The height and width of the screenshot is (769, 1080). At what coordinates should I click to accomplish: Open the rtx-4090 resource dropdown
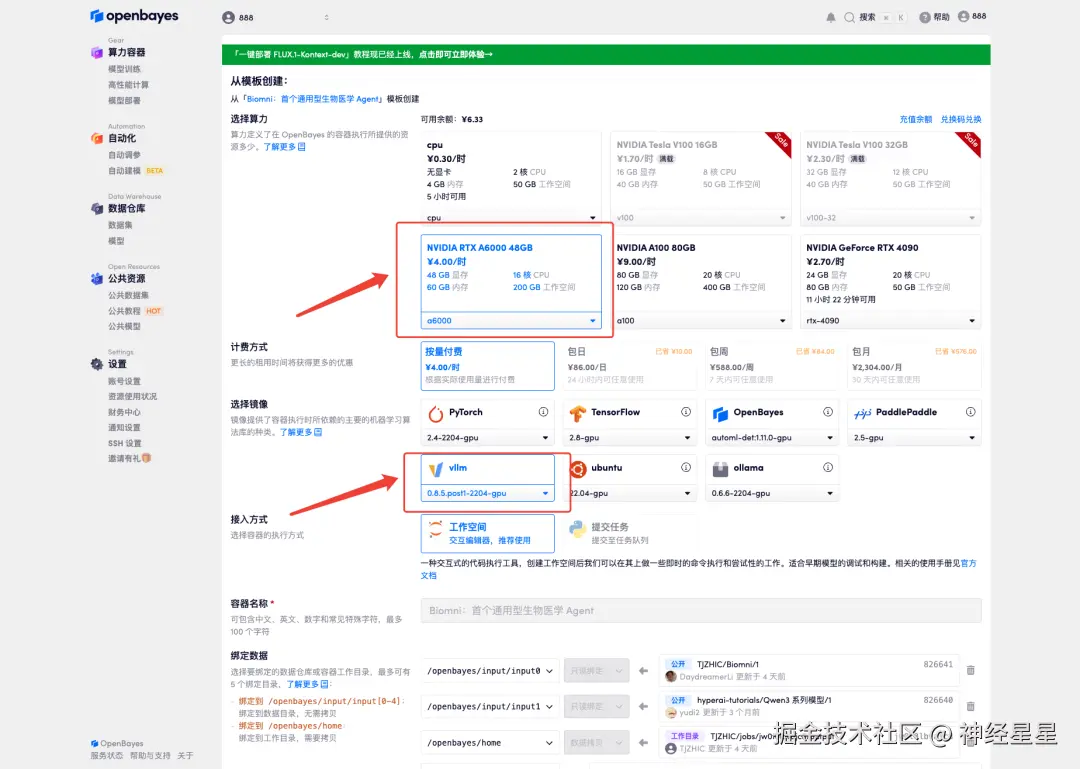[891, 320]
